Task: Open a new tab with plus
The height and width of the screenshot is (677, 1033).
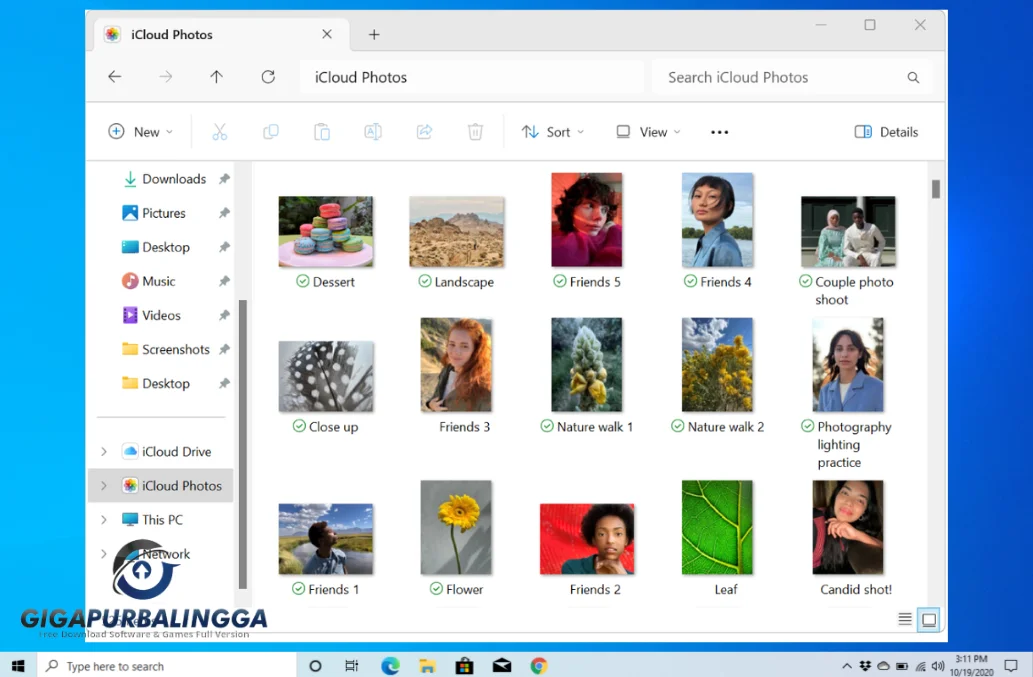Action: 374,34
